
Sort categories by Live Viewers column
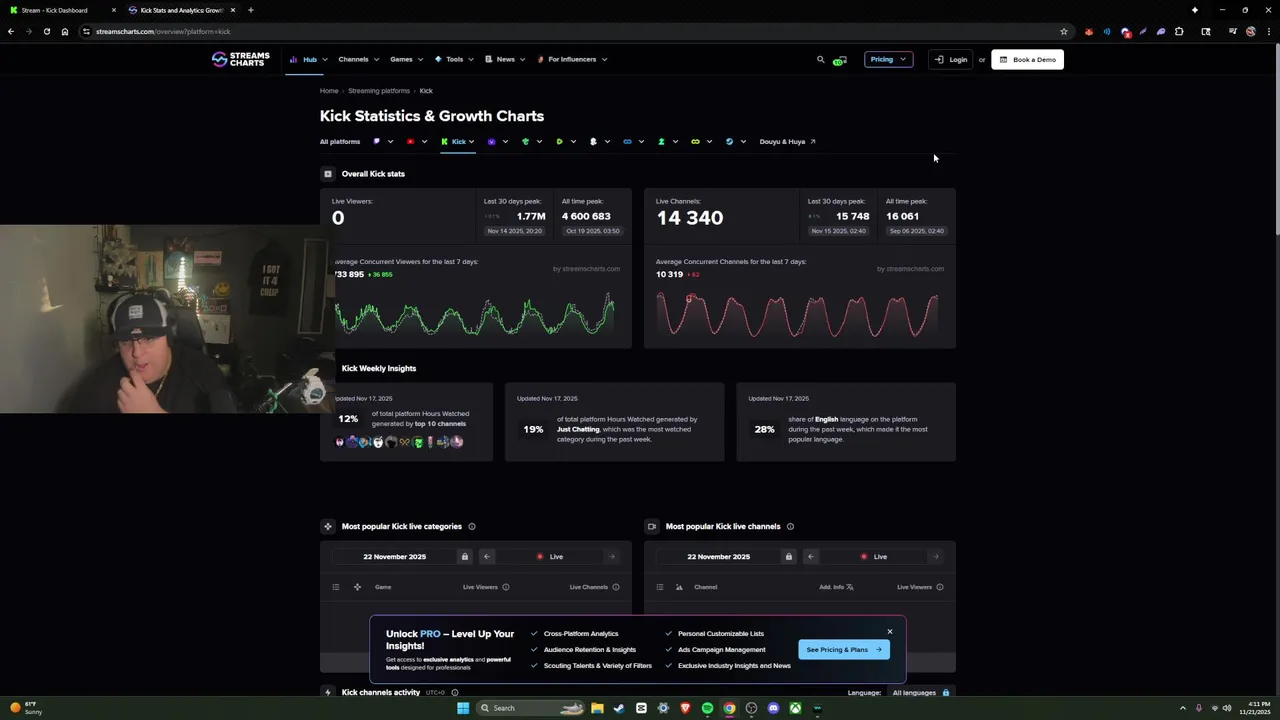pyautogui.click(x=480, y=587)
